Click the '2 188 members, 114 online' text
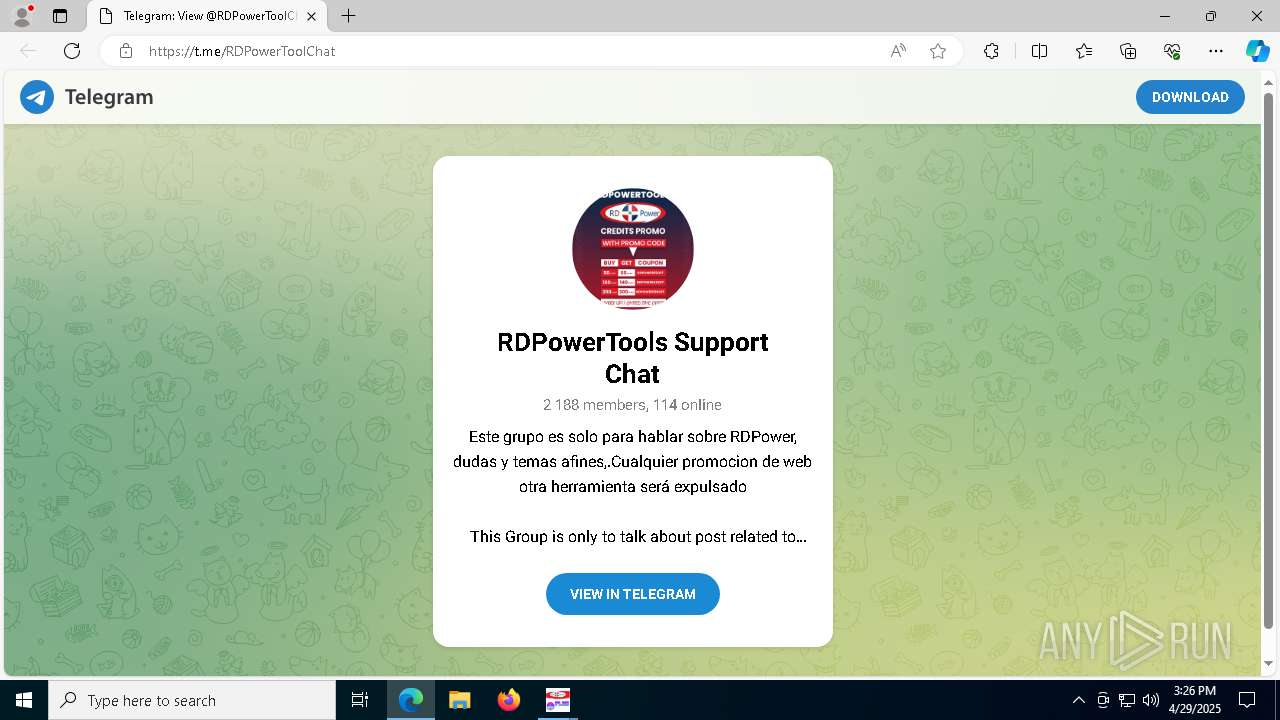1280x720 pixels. point(633,405)
